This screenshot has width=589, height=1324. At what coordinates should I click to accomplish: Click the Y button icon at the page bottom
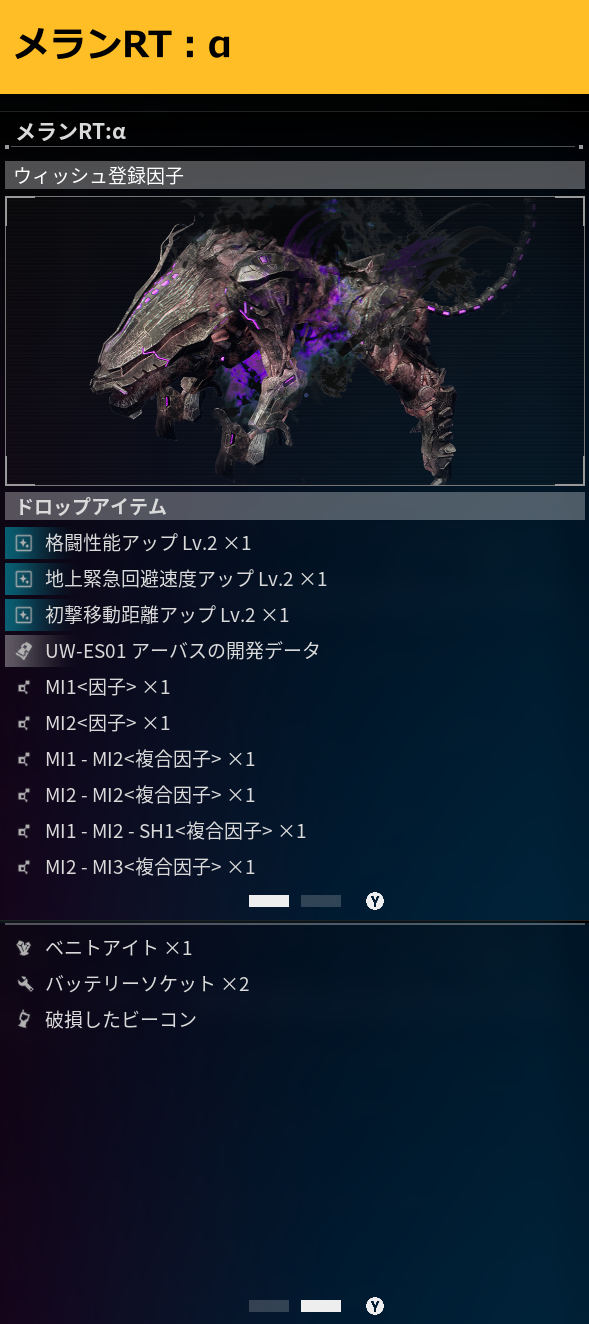375,1306
